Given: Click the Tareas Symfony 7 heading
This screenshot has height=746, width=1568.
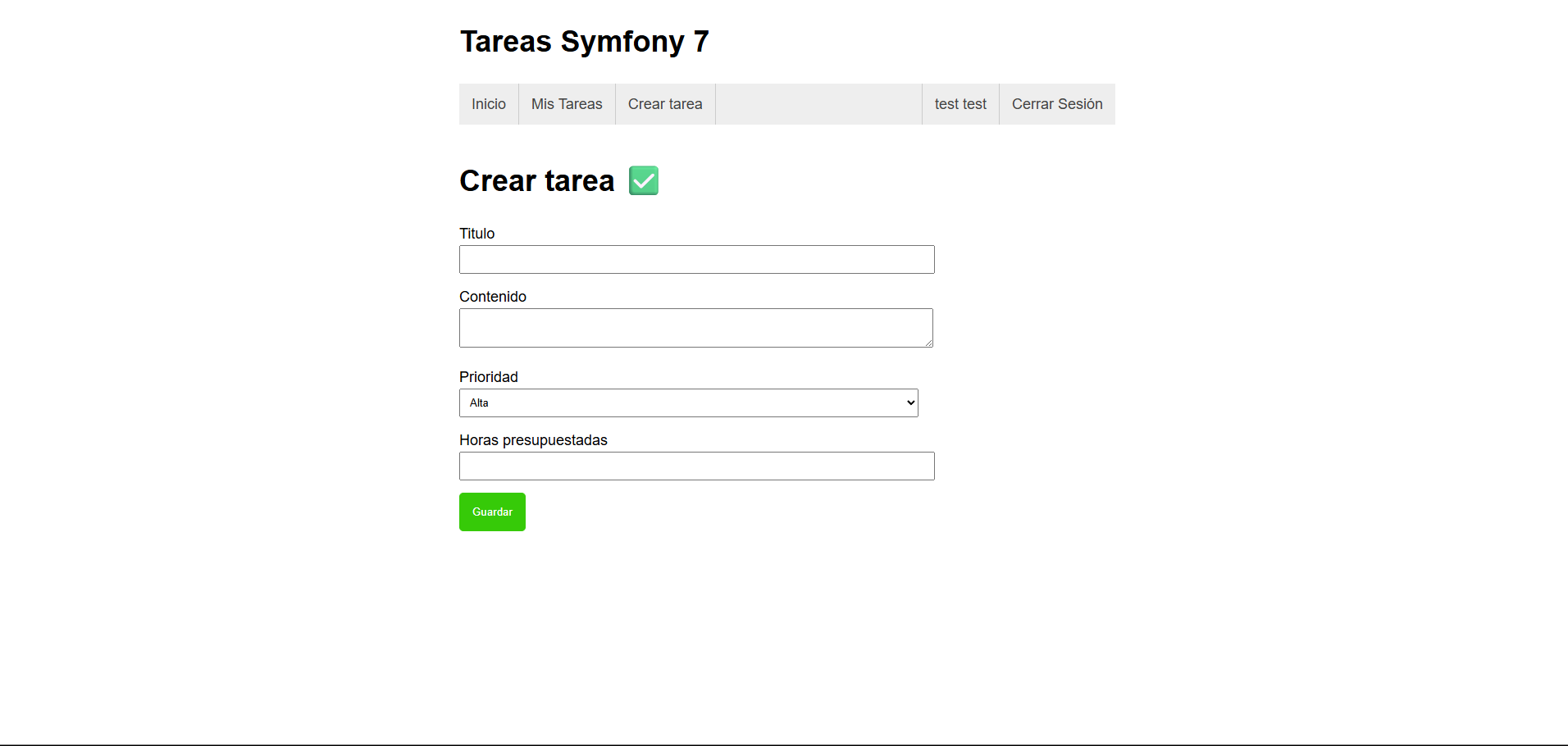Looking at the screenshot, I should pyautogui.click(x=585, y=42).
